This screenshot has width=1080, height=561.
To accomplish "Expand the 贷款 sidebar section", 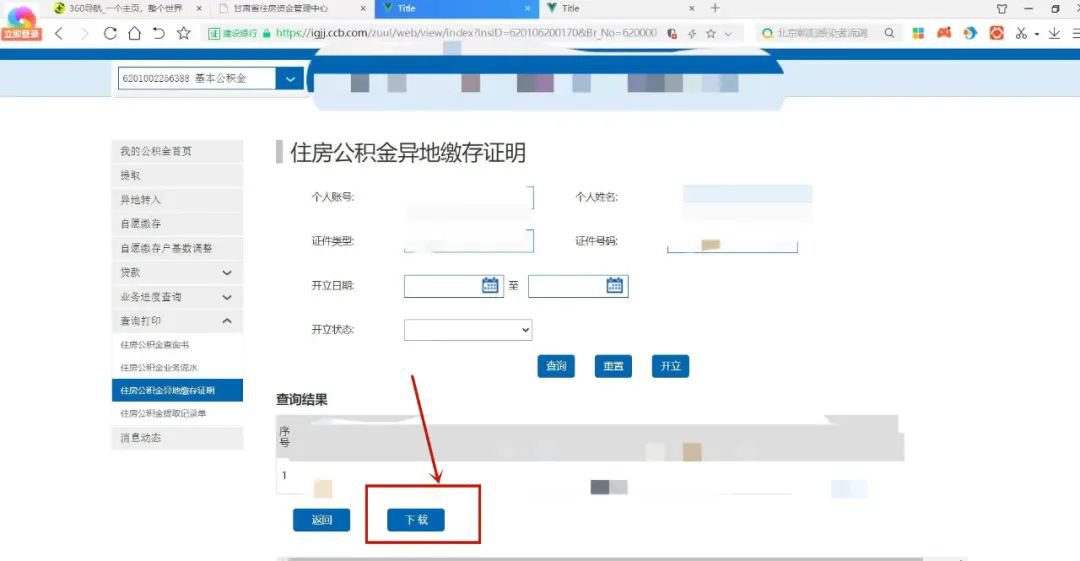I will [x=177, y=272].
